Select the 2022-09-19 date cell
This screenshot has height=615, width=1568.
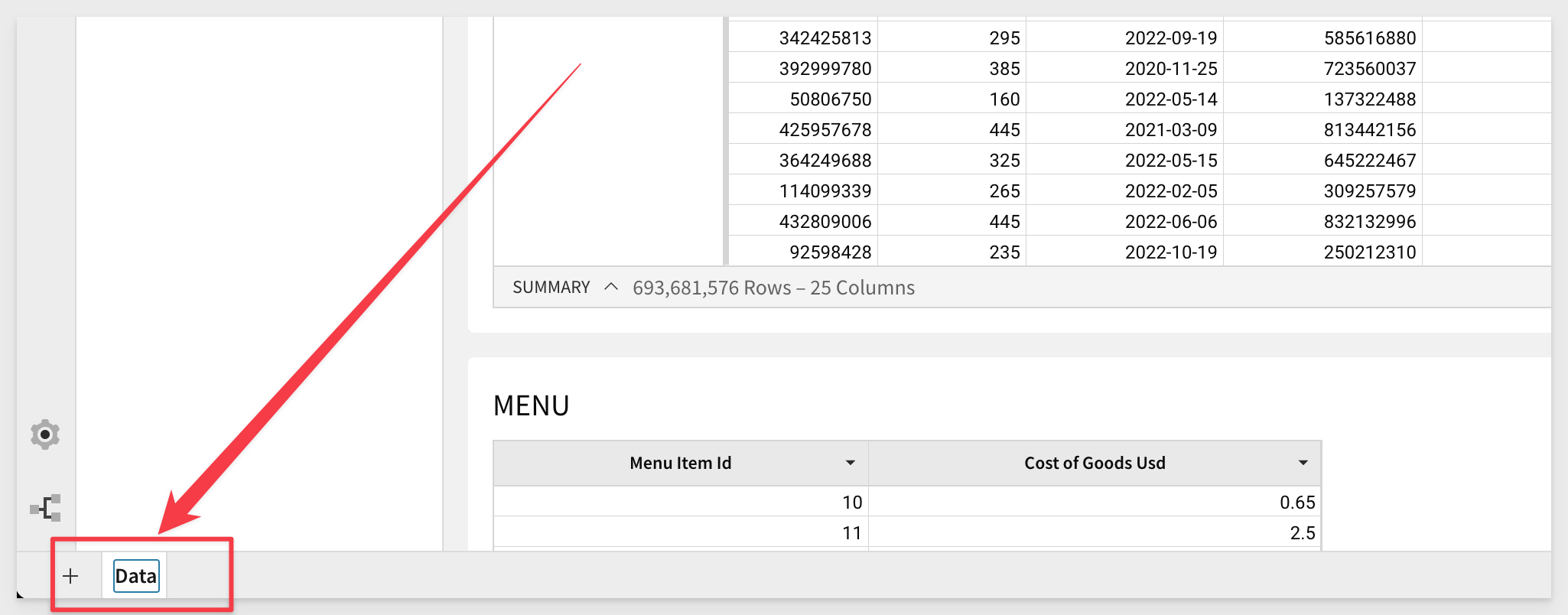pyautogui.click(x=1170, y=38)
